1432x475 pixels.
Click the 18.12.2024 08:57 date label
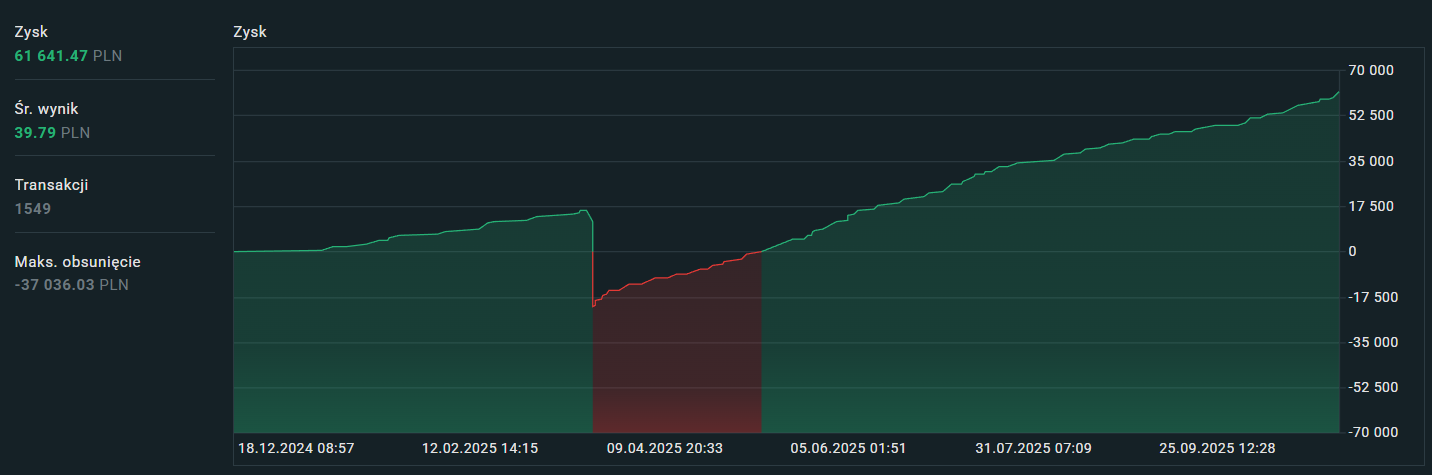296,448
